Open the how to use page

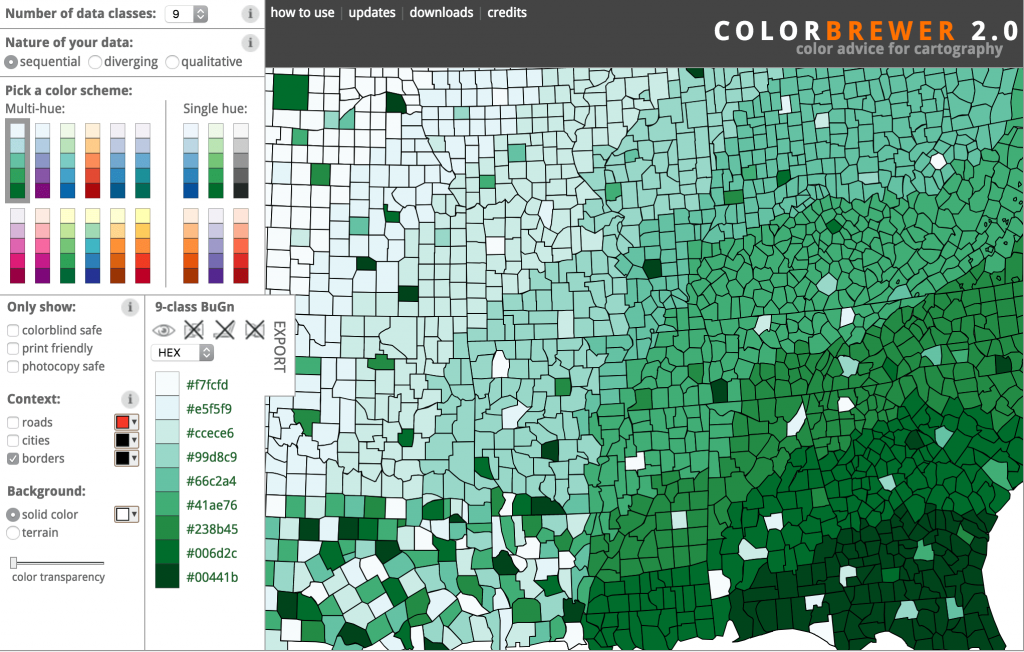coord(302,13)
